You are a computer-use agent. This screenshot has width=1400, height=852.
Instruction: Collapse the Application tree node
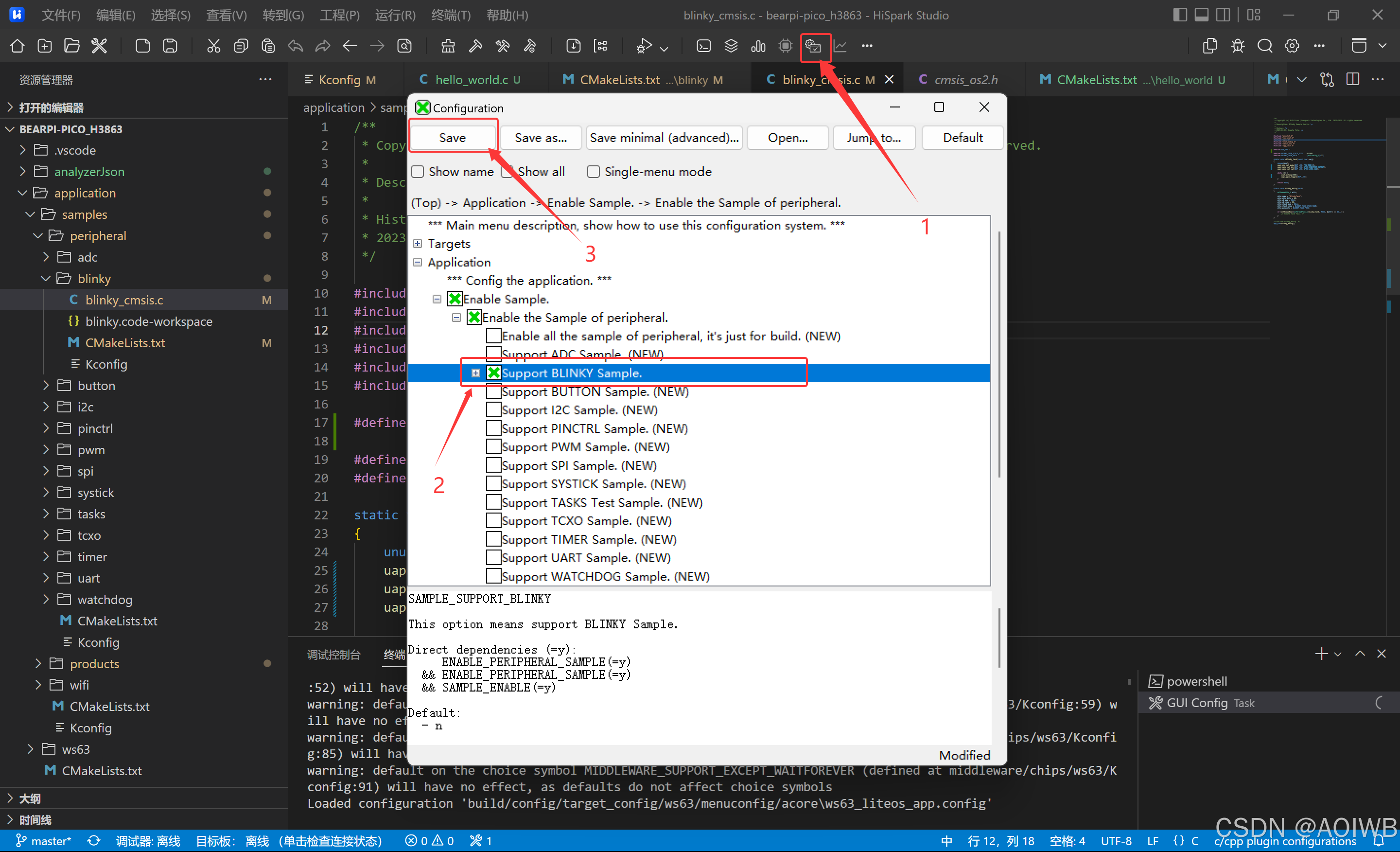418,262
